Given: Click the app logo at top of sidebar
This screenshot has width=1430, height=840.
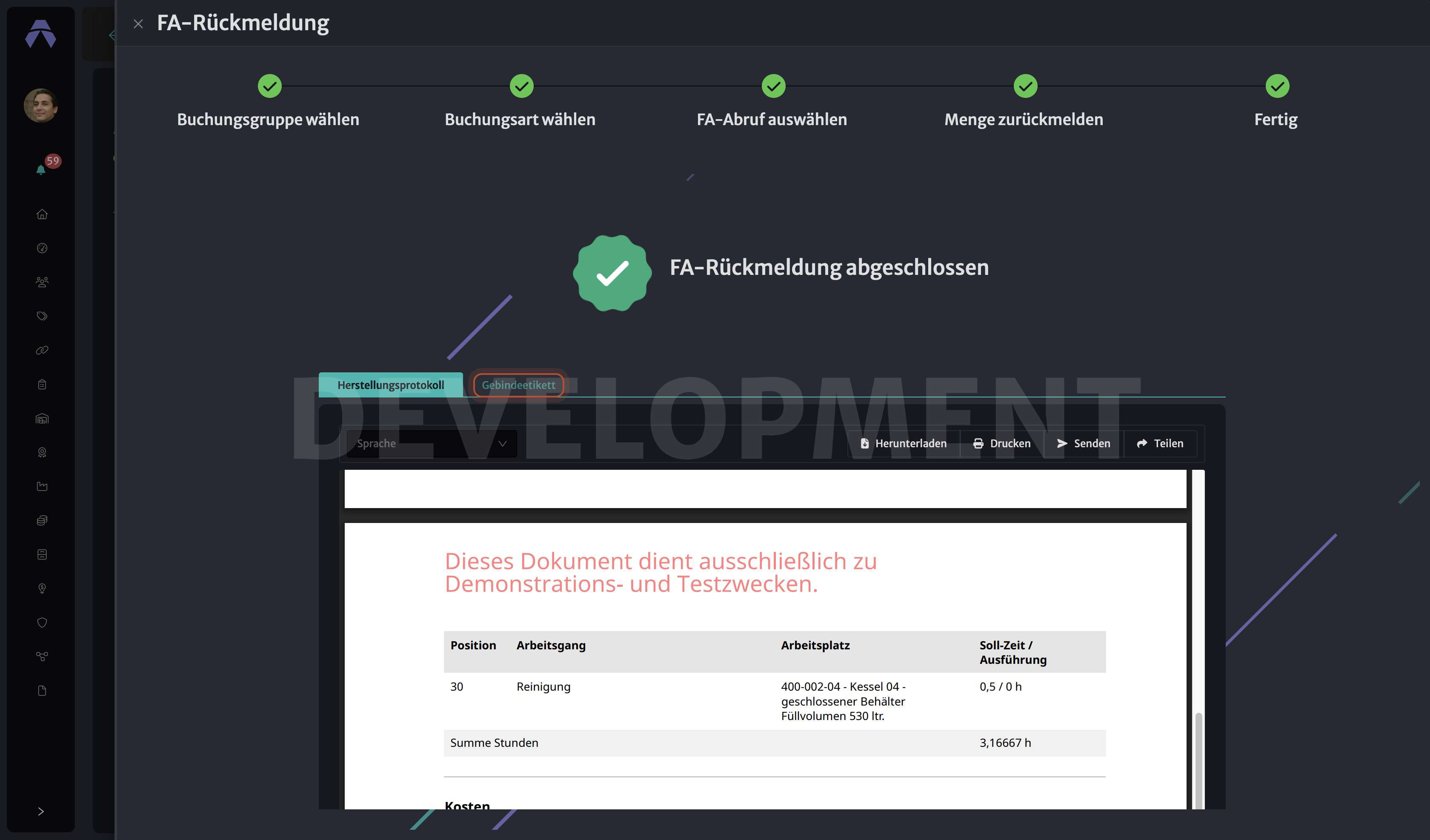Looking at the screenshot, I should pyautogui.click(x=41, y=34).
